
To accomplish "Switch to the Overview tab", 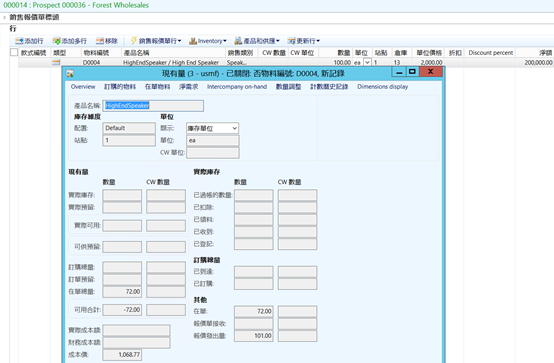I will tap(83, 87).
